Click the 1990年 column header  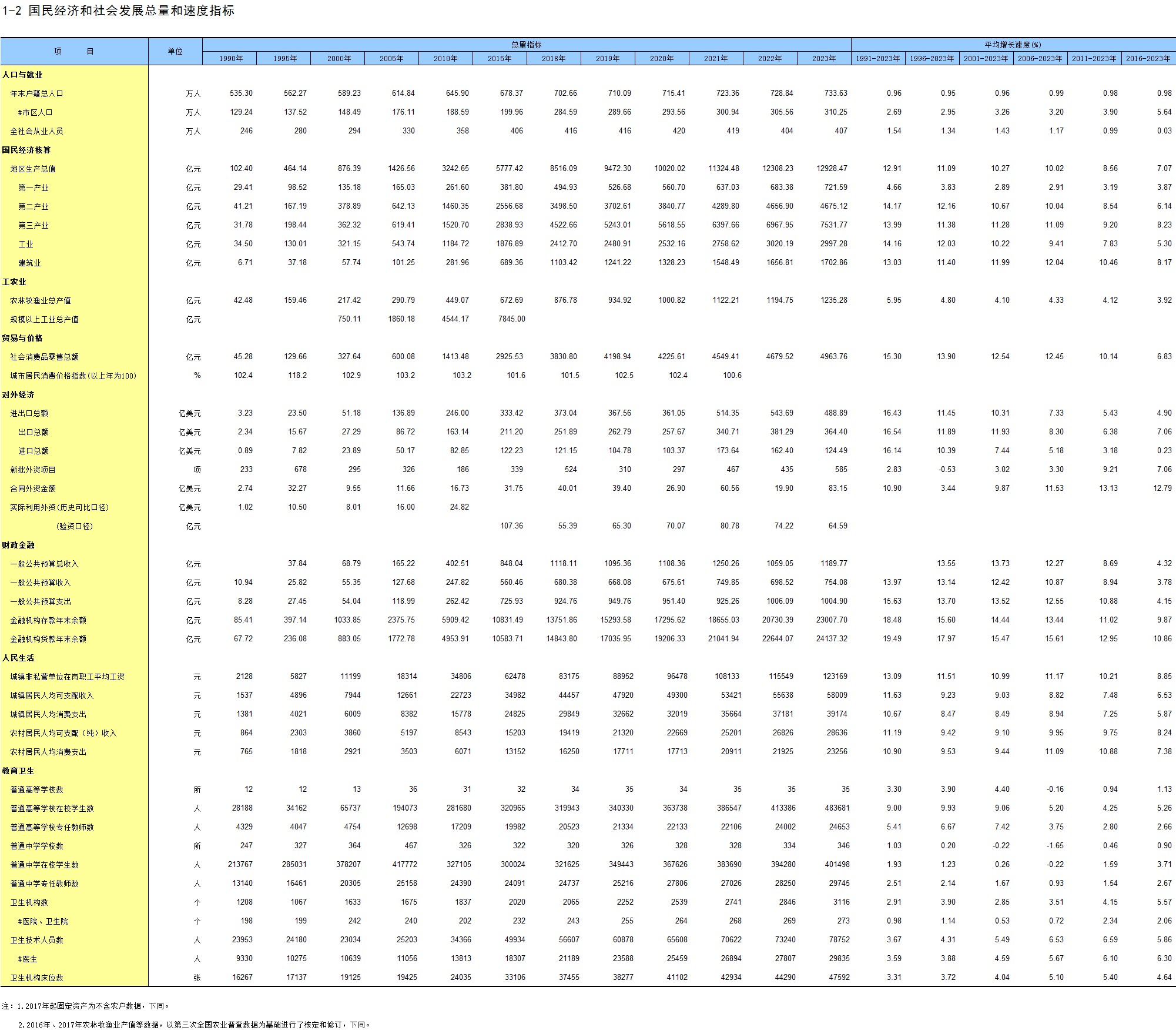click(231, 59)
